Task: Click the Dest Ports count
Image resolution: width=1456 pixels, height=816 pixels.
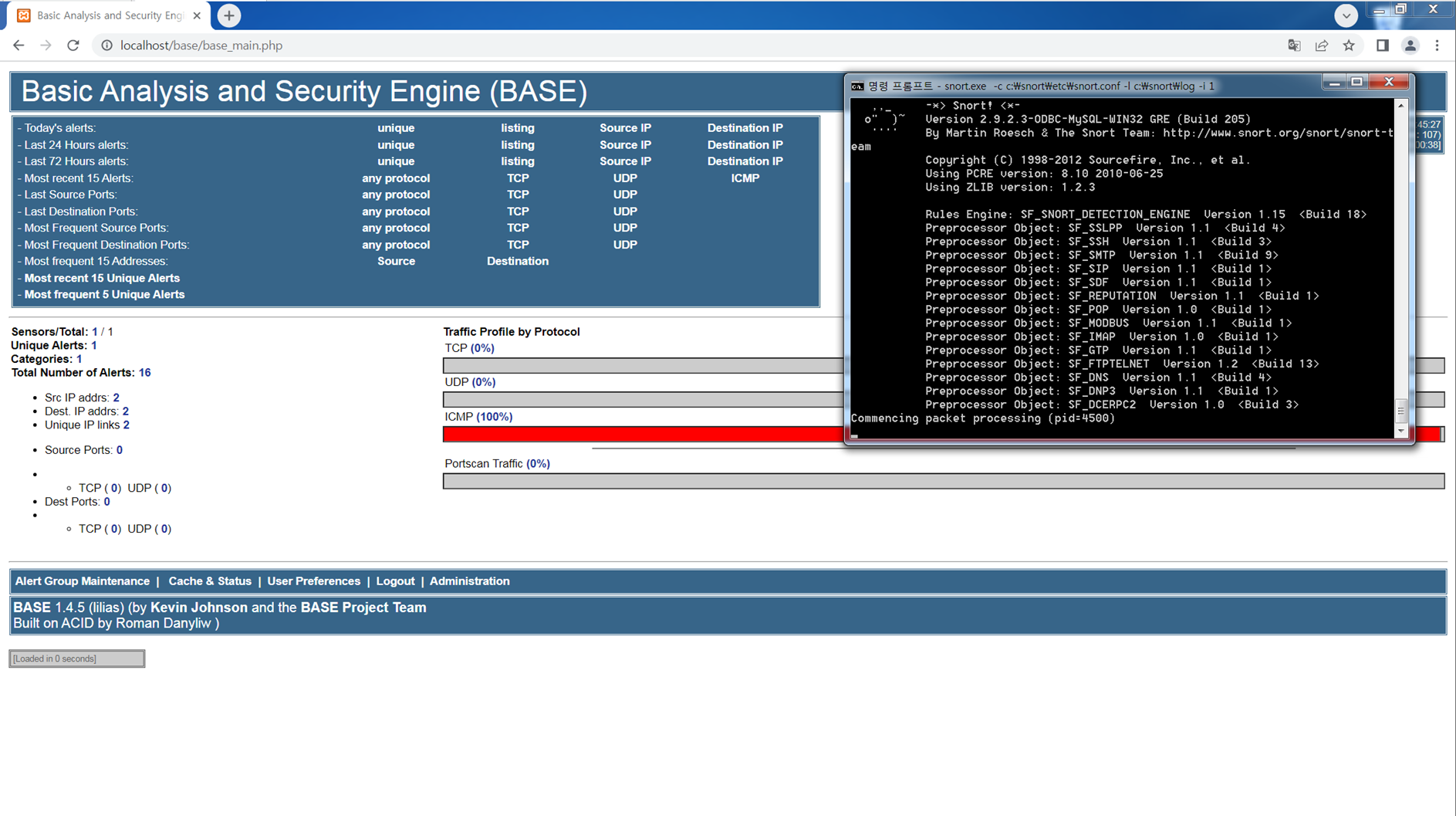Action: [x=106, y=502]
